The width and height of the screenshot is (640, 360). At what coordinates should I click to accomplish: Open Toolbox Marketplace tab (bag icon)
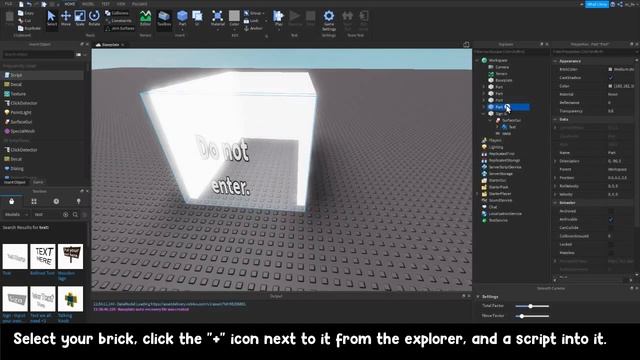(11, 201)
